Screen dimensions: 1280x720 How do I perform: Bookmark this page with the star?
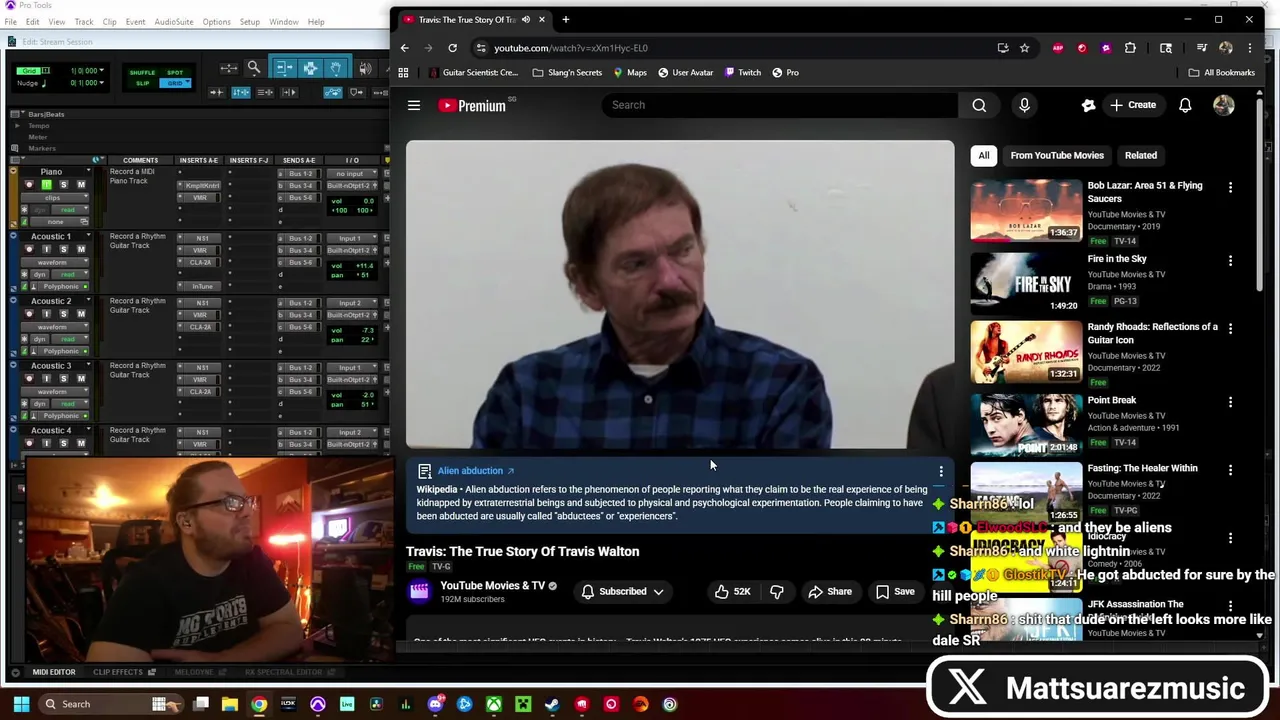1024,48
